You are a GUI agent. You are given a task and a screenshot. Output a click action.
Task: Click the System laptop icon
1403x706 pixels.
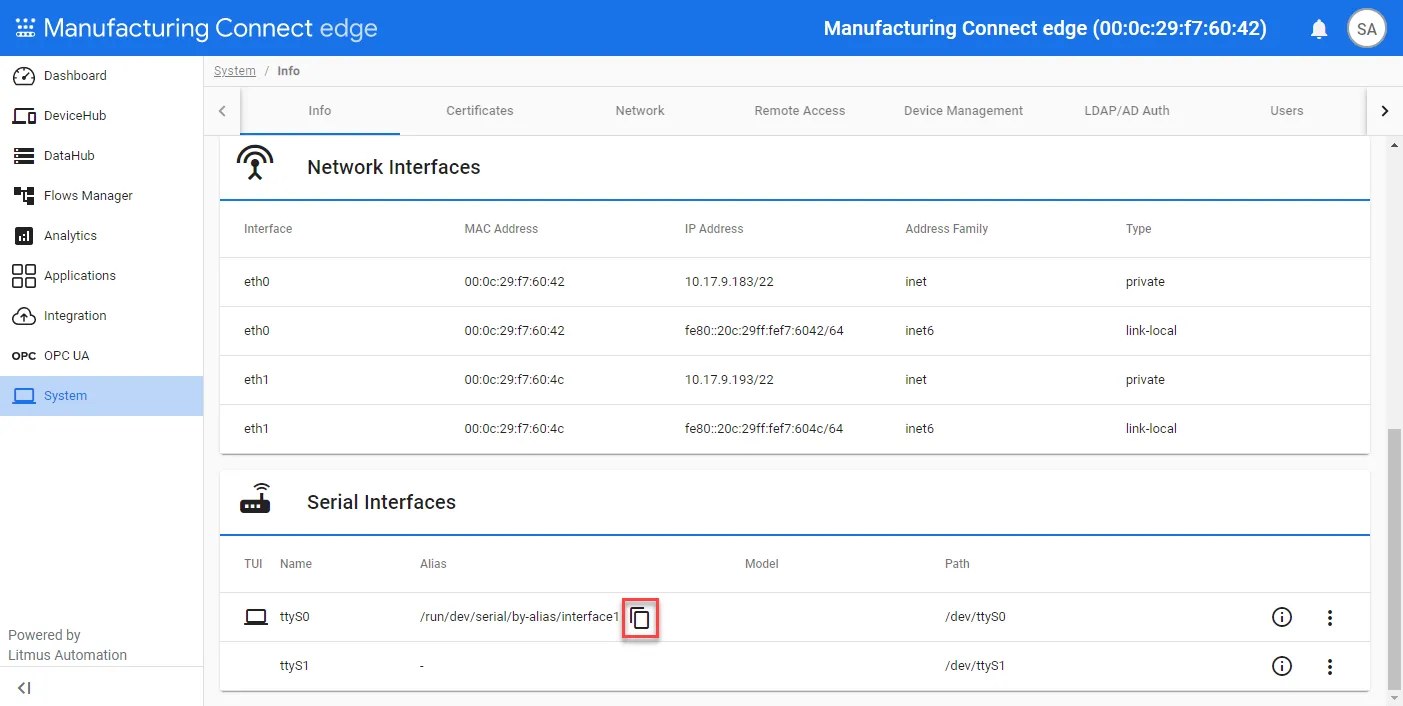point(24,396)
